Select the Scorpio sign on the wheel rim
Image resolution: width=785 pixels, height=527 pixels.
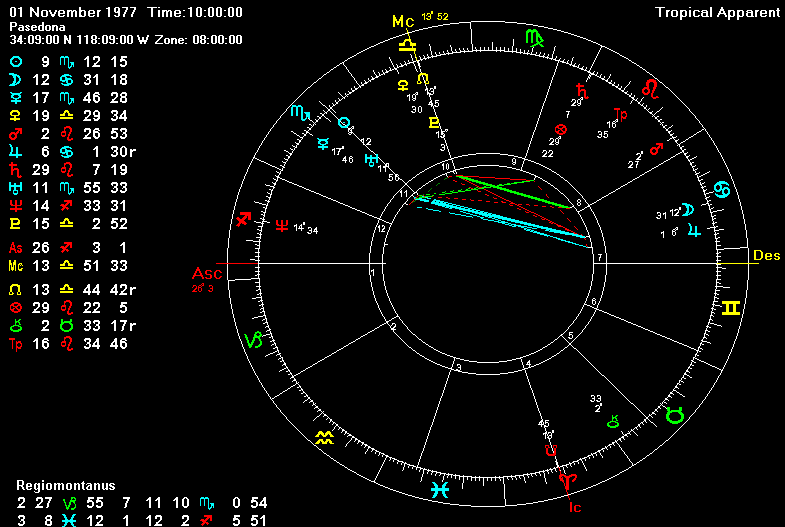point(301,114)
